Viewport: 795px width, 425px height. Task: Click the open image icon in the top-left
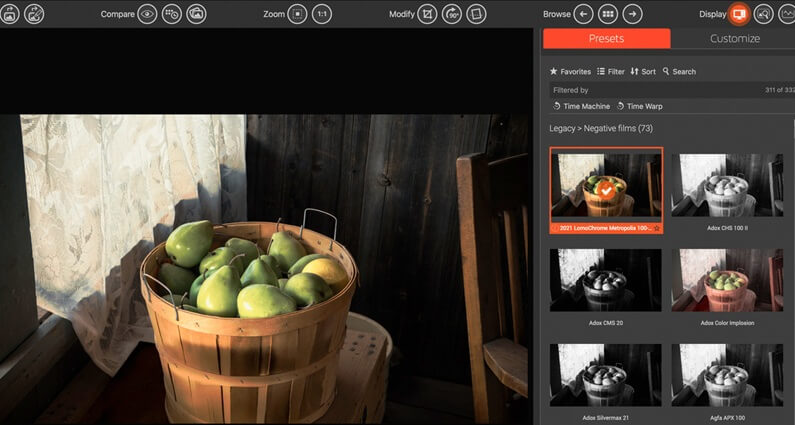click(8, 14)
